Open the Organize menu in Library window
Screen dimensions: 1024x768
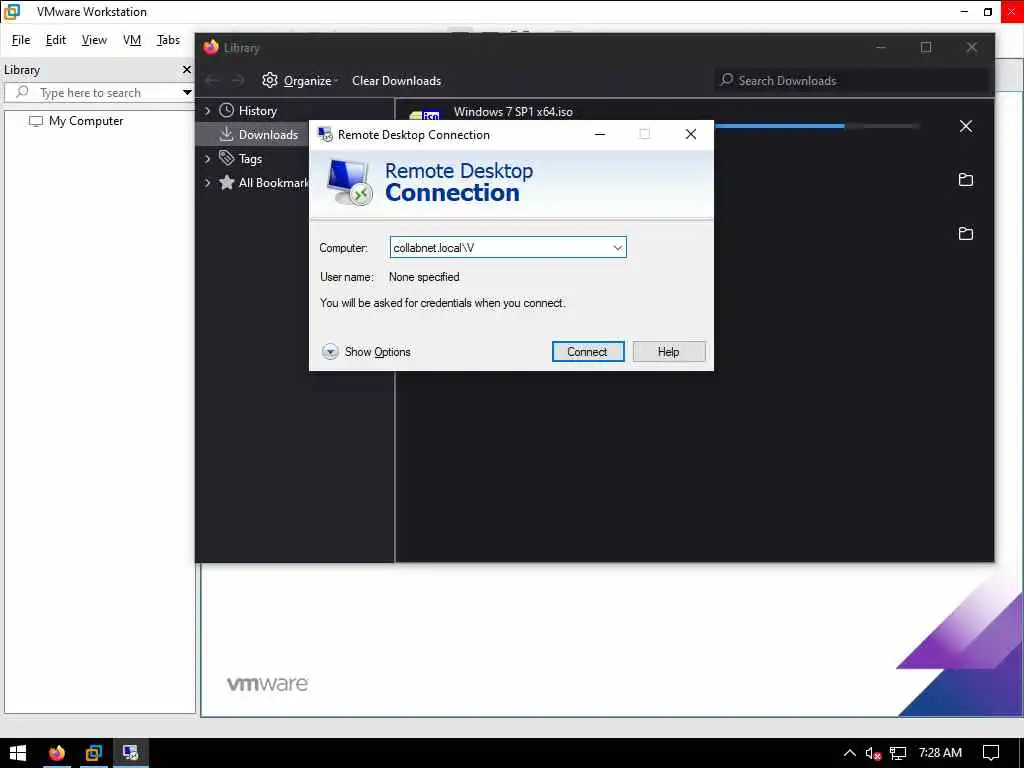click(x=311, y=80)
